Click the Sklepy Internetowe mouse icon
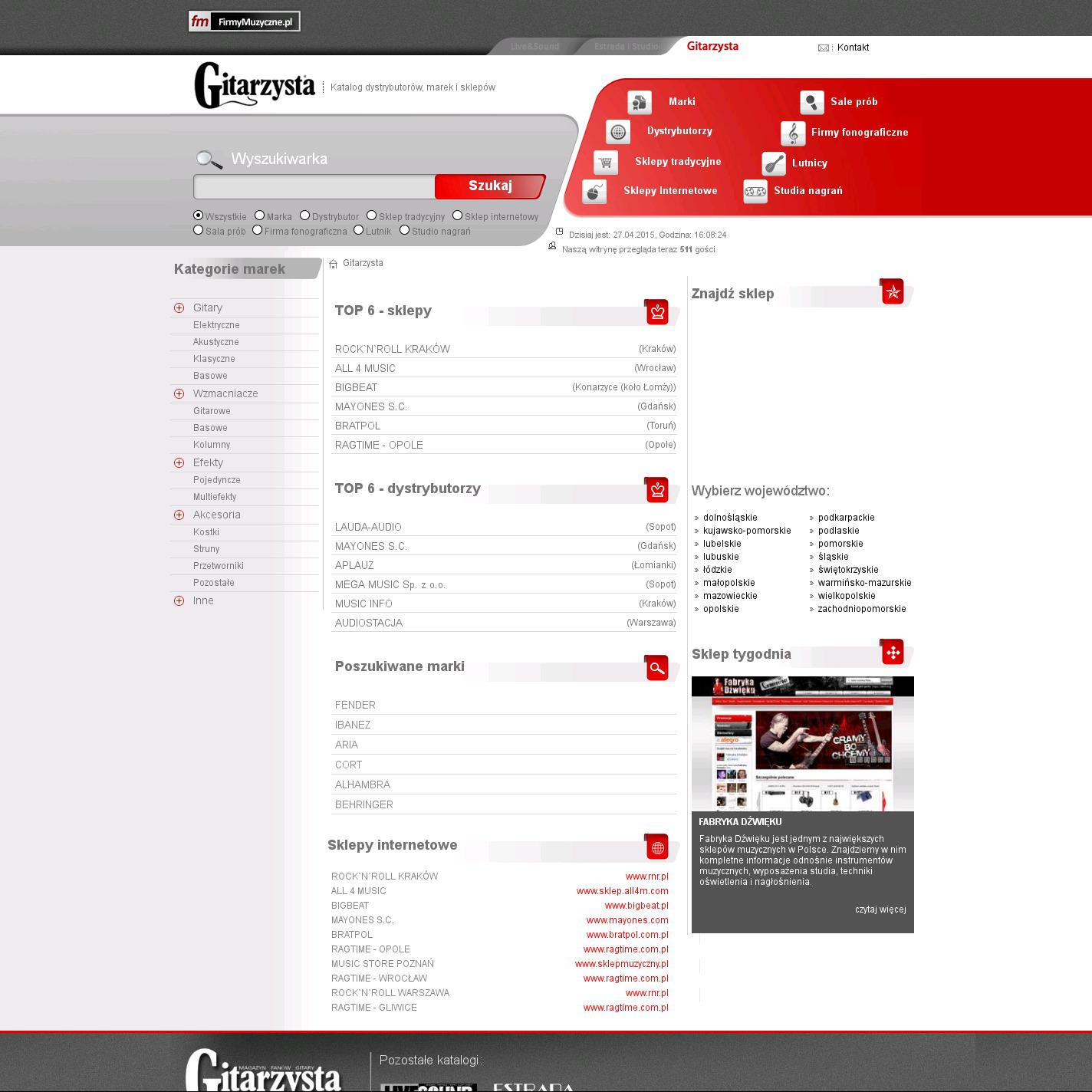This screenshot has height=1092, width=1092. pyautogui.click(x=594, y=192)
